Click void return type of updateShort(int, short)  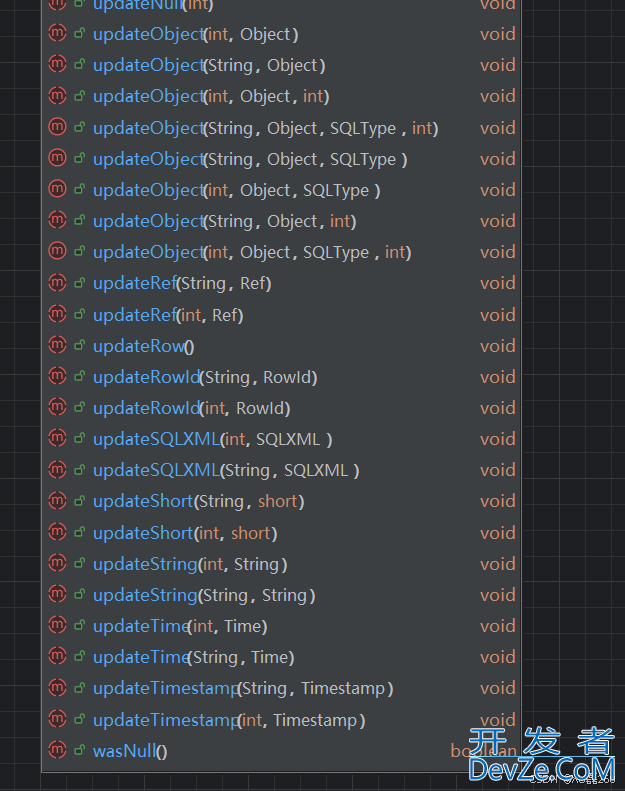(497, 533)
